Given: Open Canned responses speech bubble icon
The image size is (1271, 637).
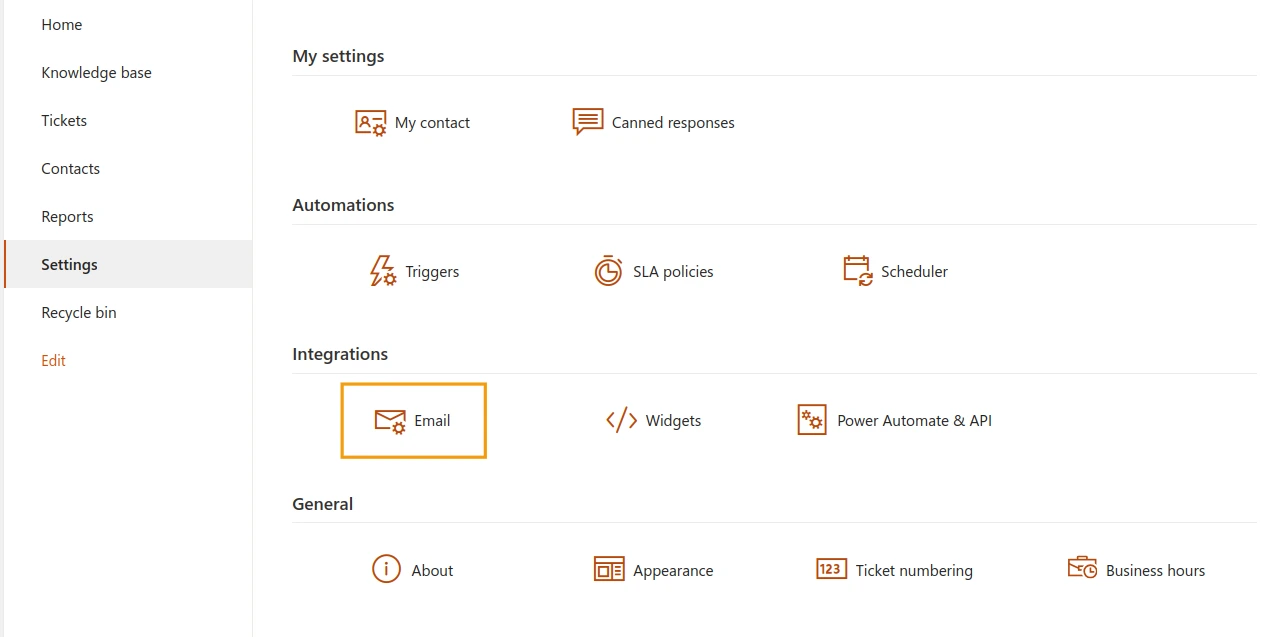Looking at the screenshot, I should [x=587, y=122].
